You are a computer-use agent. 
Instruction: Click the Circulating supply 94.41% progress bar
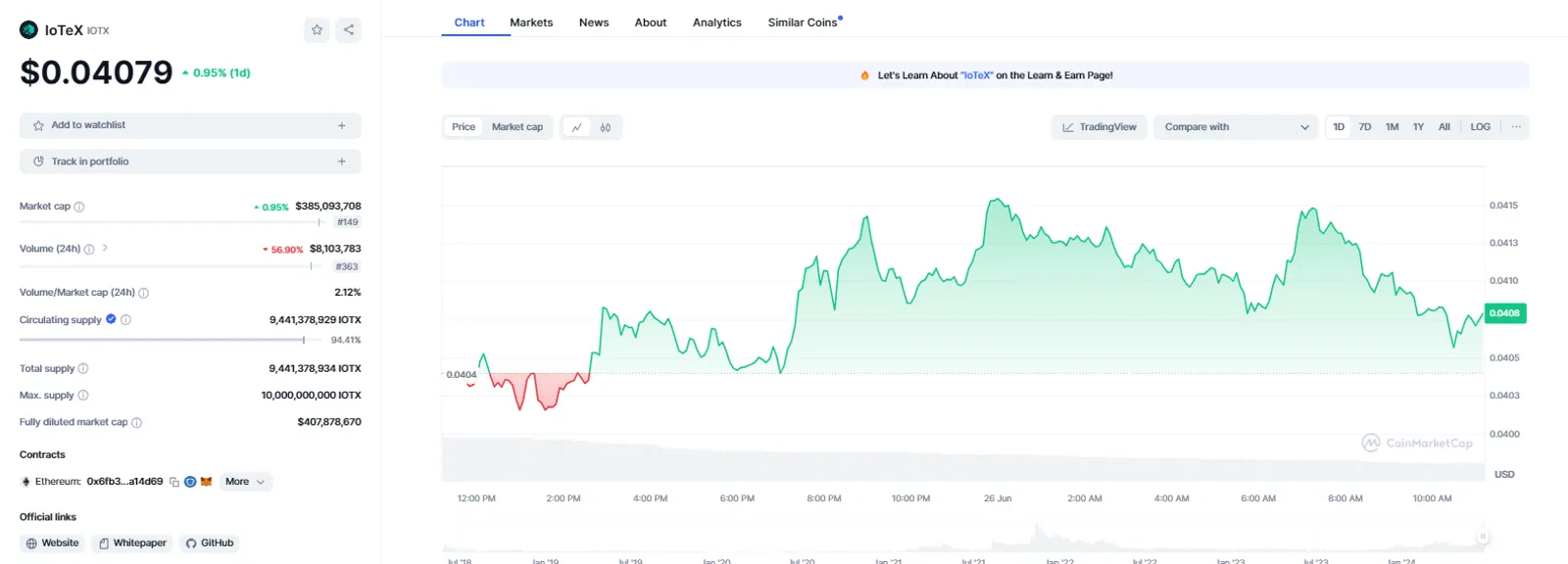(x=171, y=340)
